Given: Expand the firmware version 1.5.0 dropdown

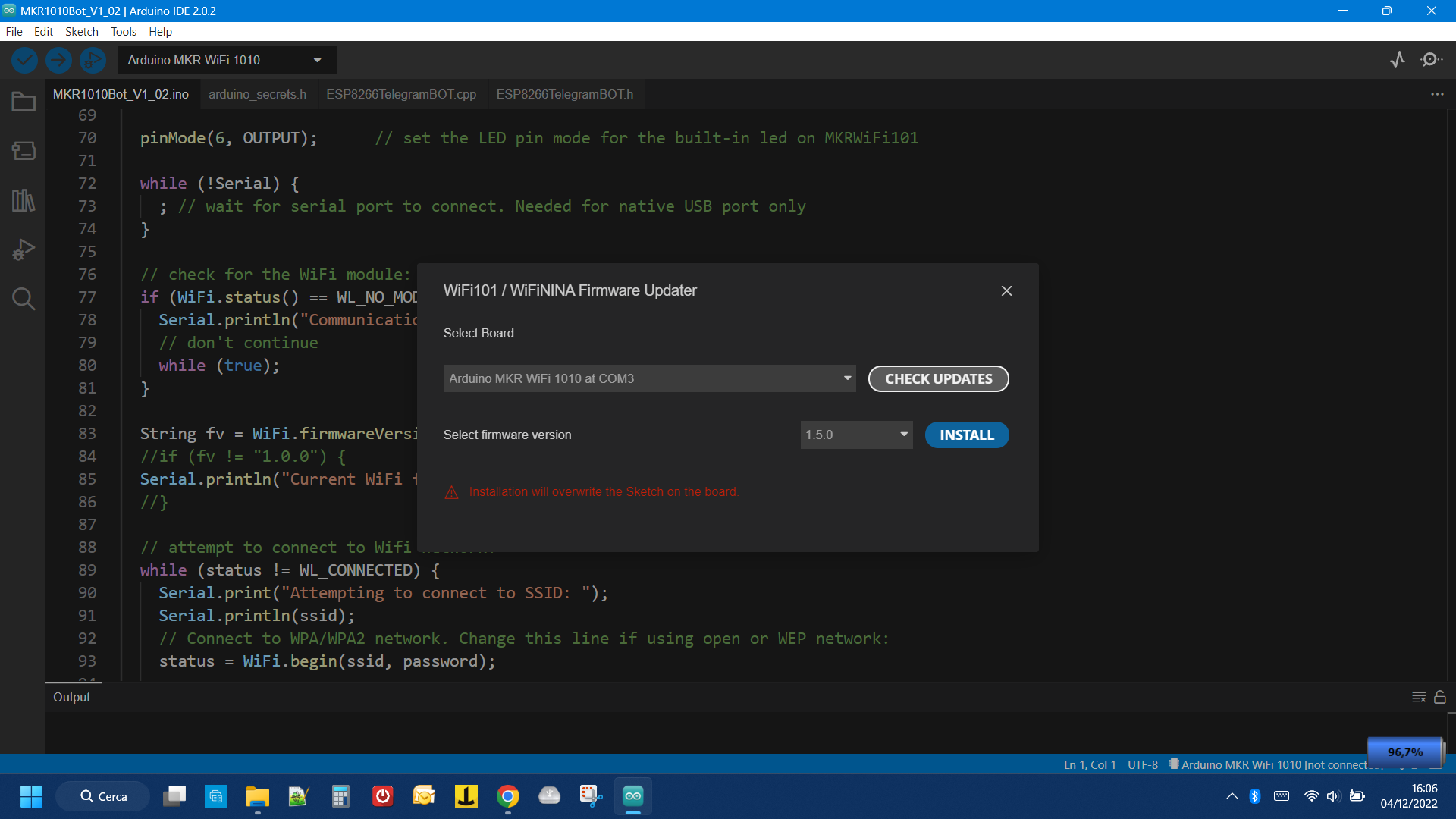Looking at the screenshot, I should pyautogui.click(x=856, y=435).
